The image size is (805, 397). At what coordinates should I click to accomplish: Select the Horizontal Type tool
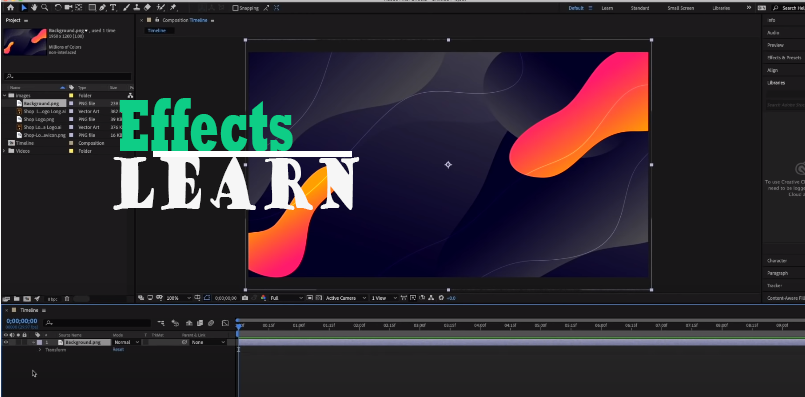click(x=113, y=8)
